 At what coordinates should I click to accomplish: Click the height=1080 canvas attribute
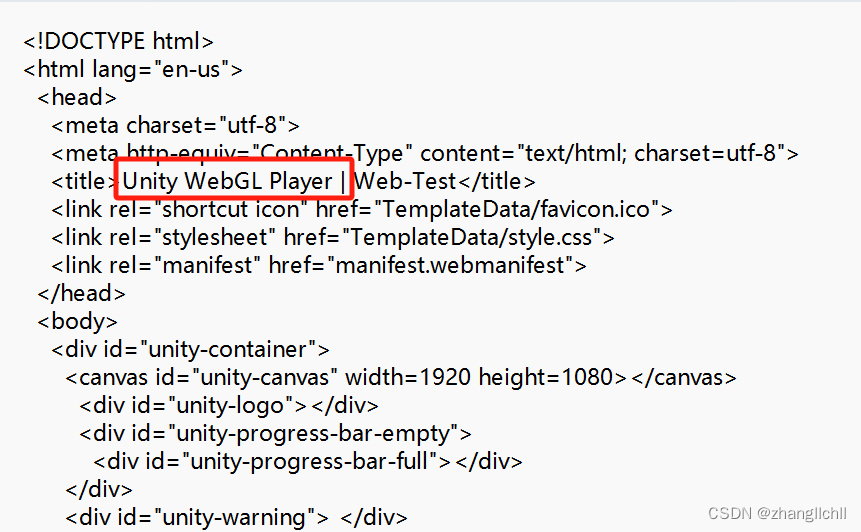pos(546,378)
